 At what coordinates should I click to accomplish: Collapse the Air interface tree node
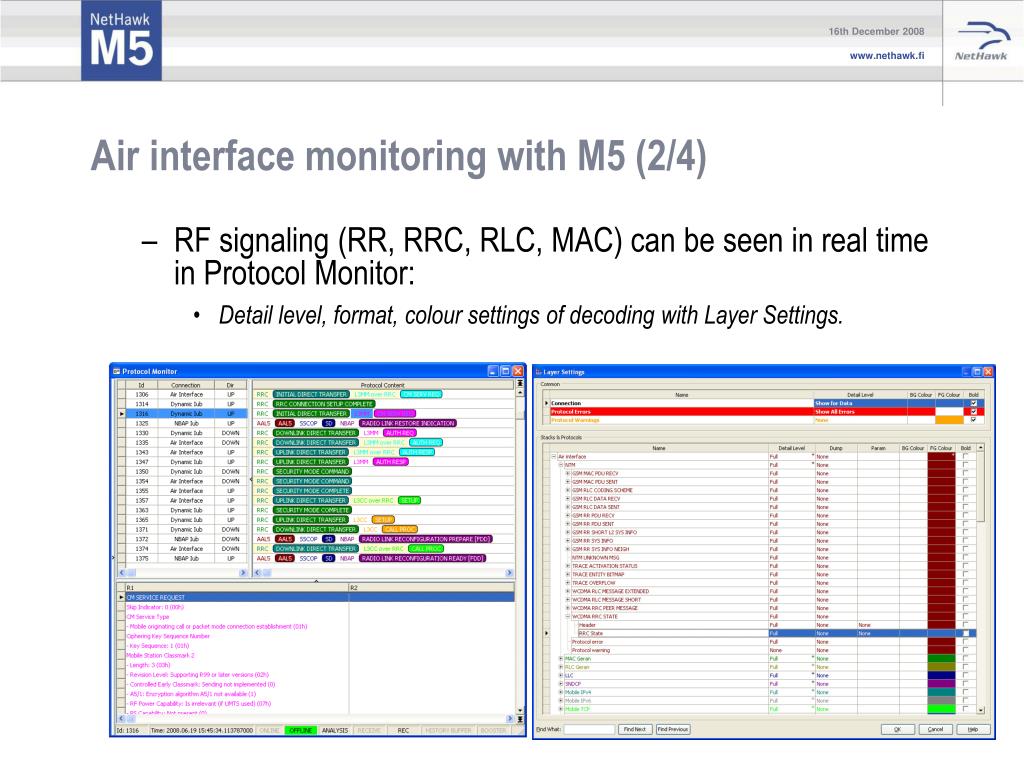(x=554, y=456)
